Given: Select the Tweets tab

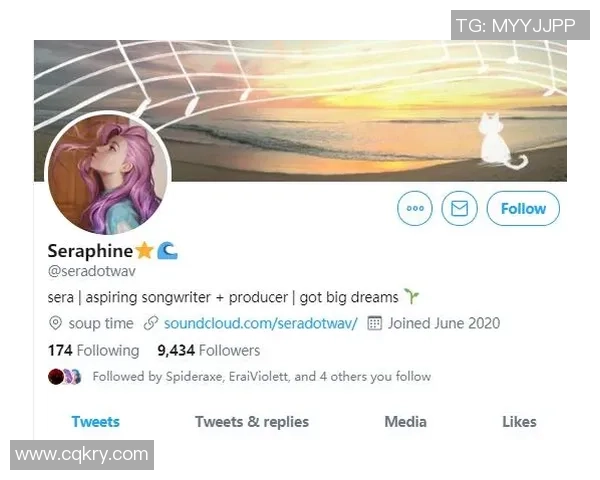Looking at the screenshot, I should (x=95, y=421).
